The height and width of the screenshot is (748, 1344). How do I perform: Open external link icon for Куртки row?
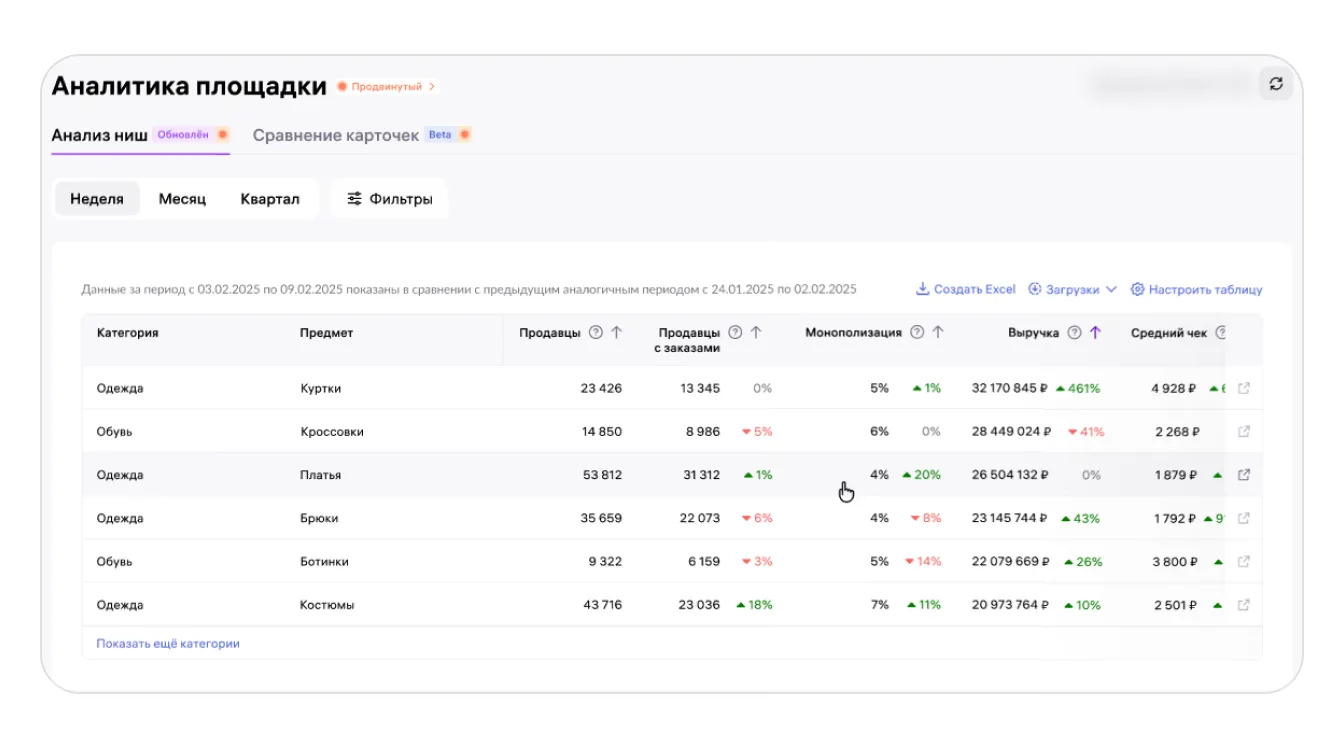click(x=1244, y=388)
